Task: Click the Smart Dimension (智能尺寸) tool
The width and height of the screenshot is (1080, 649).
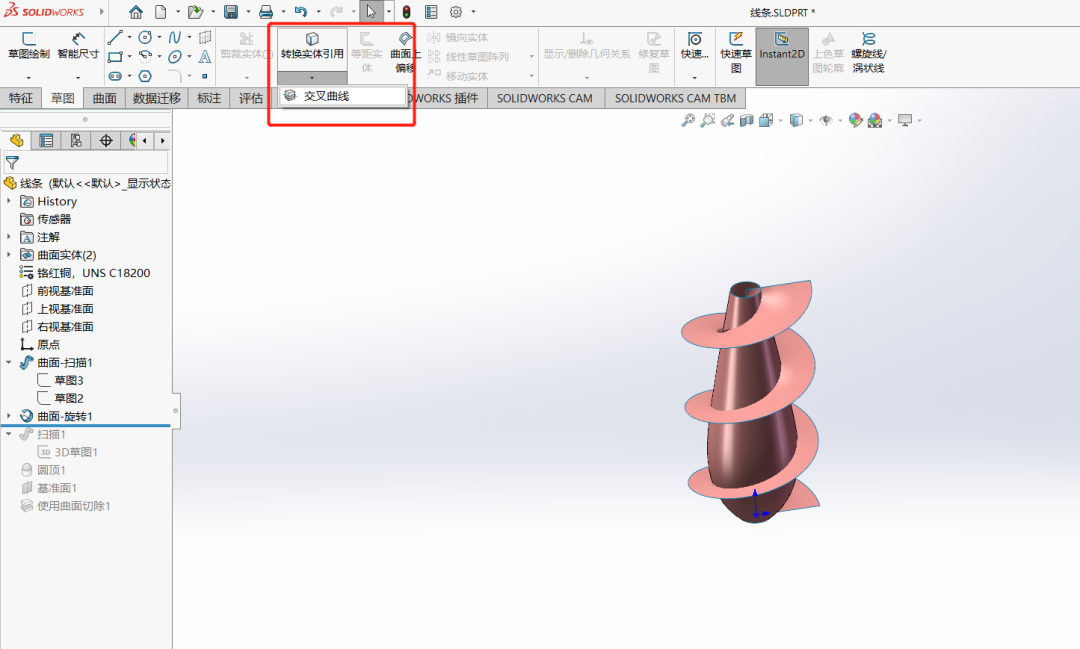Action: pos(78,46)
